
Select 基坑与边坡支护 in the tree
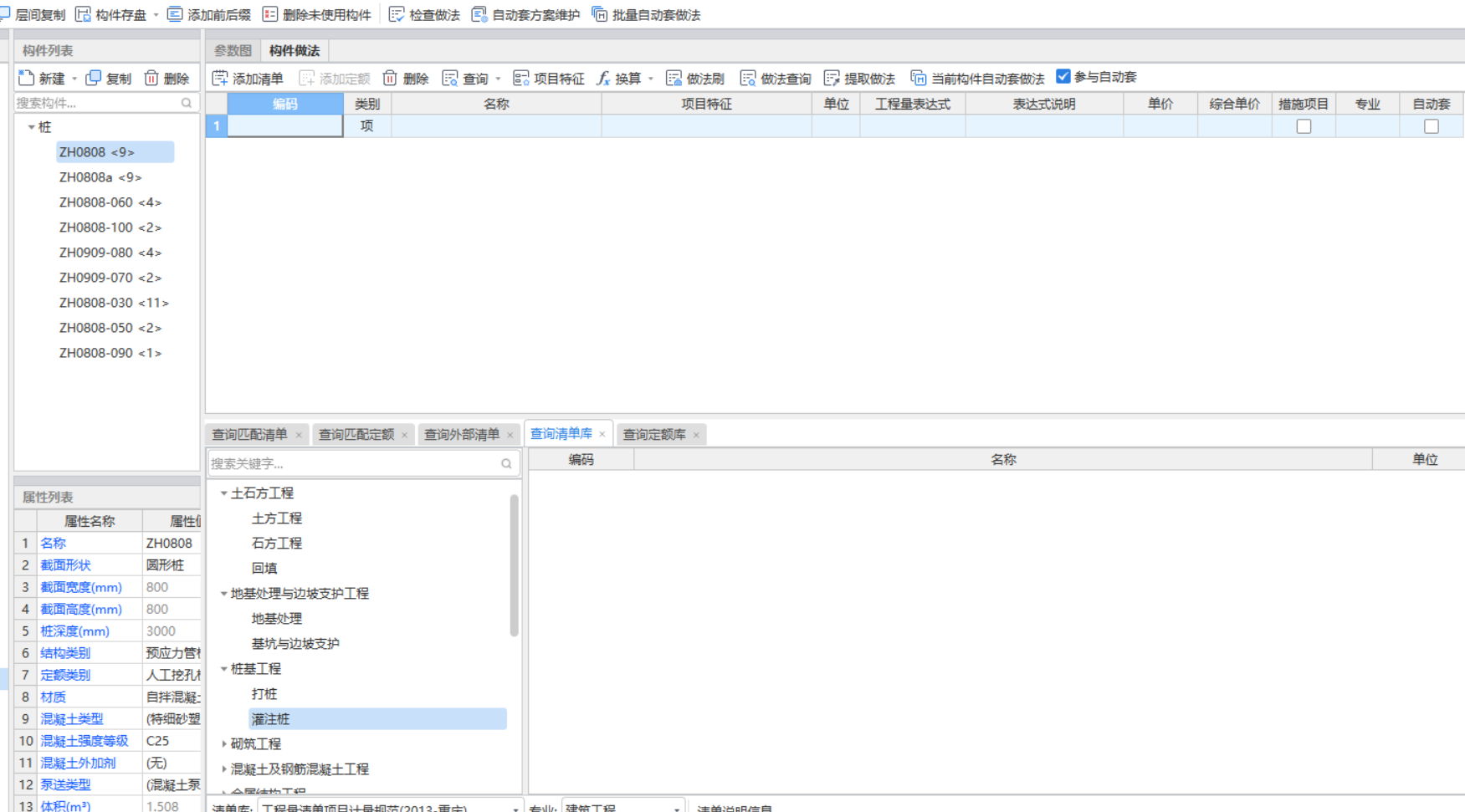point(295,644)
